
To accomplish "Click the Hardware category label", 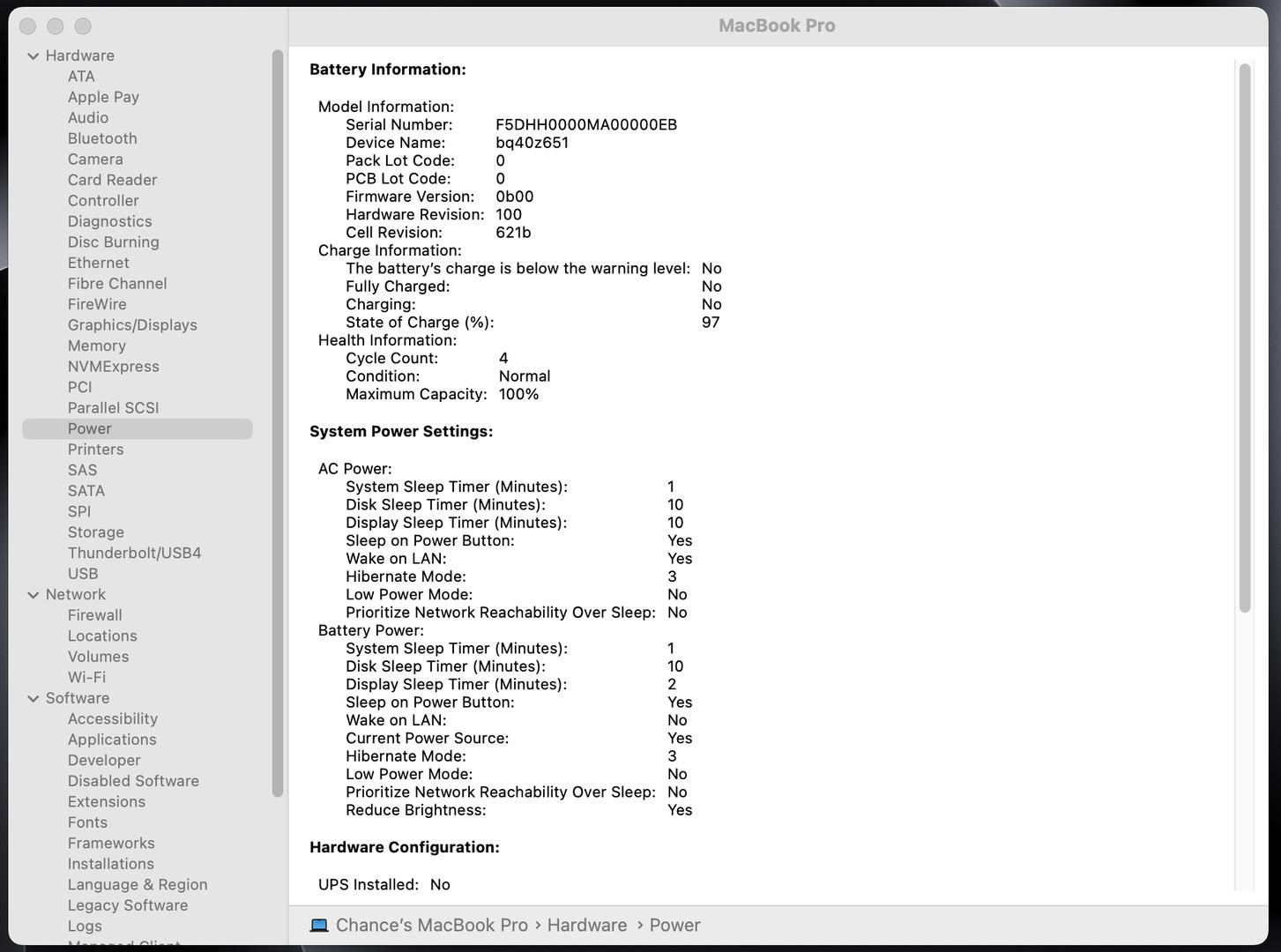I will 79,56.
